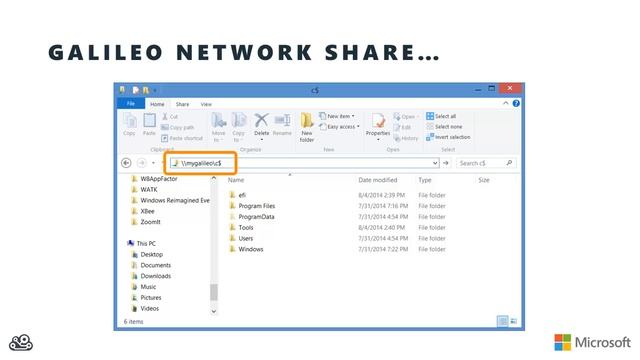Select Copy path in Clipboard group
The width and height of the screenshot is (640, 360).
tap(177, 127)
